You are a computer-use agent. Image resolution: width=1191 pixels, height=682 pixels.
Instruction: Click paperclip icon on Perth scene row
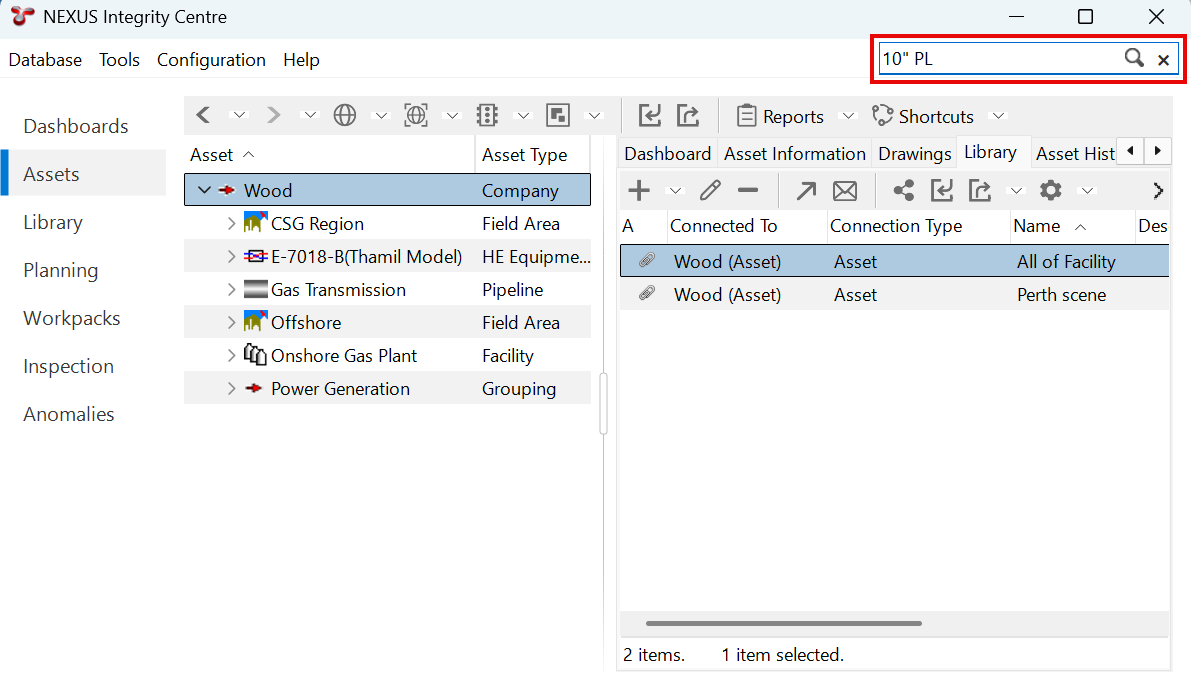(646, 293)
